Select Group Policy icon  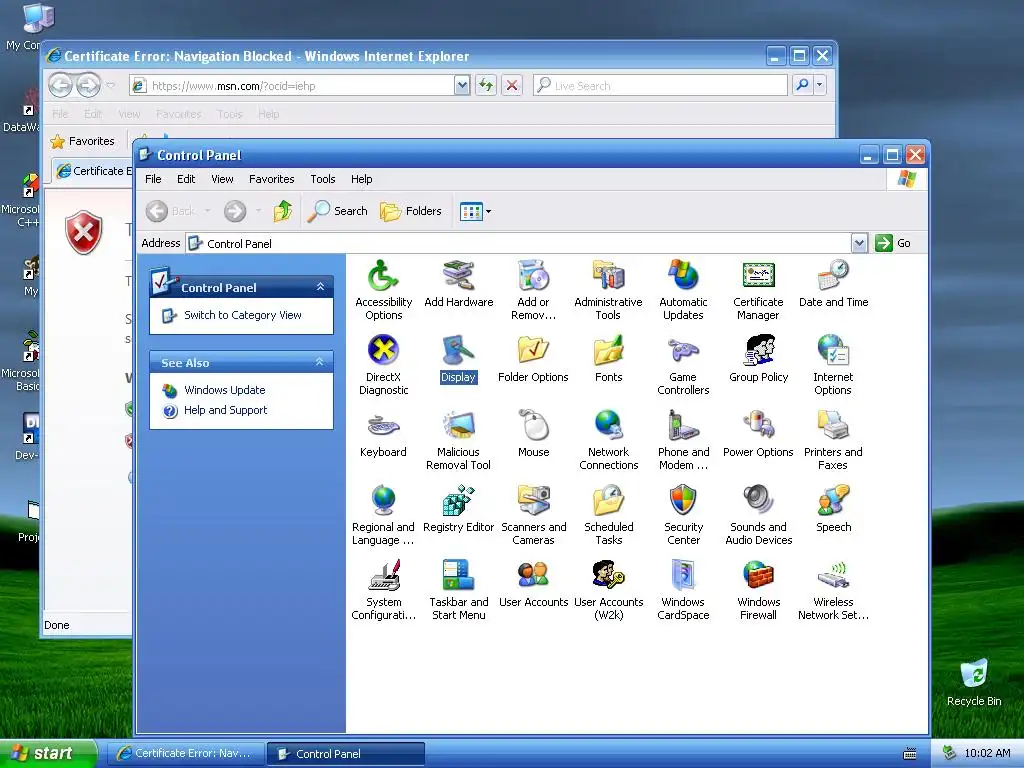758,359
